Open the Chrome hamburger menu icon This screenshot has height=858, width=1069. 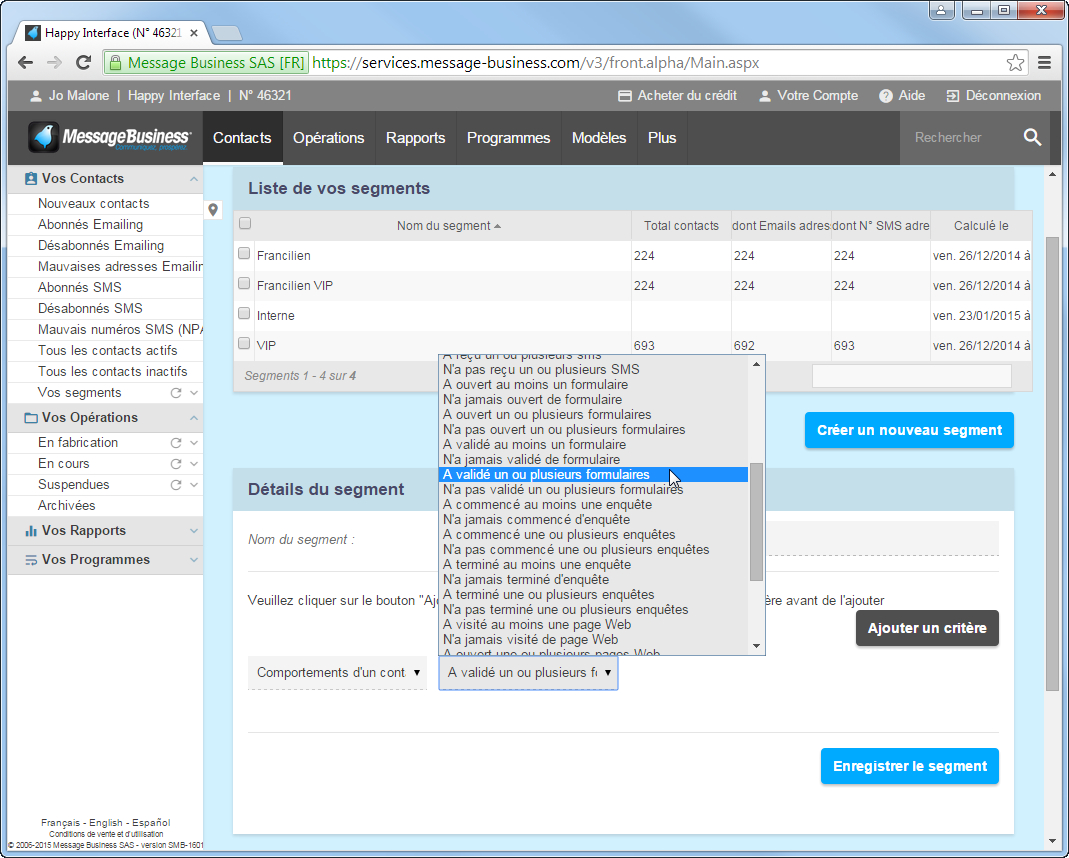point(1044,63)
